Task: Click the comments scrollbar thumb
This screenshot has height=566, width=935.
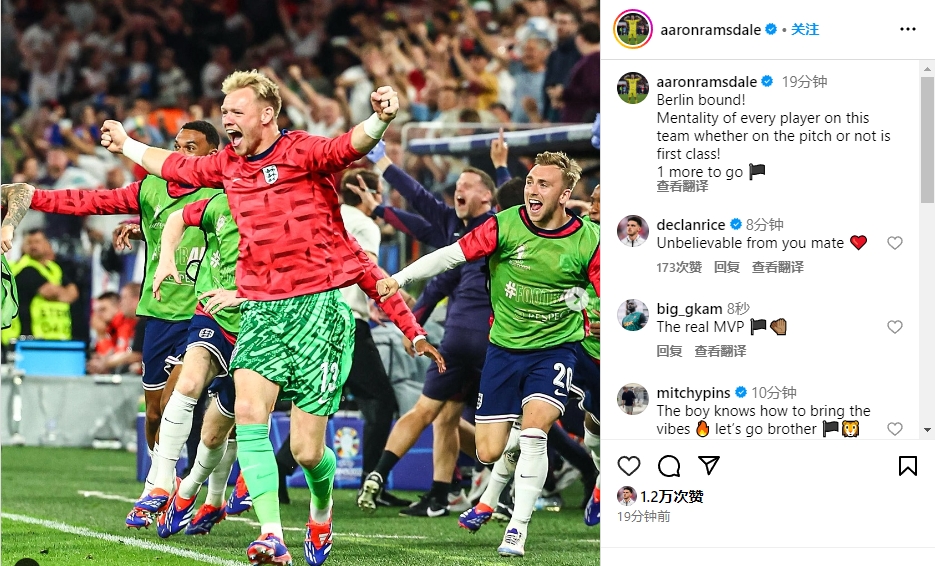Action: tap(927, 140)
